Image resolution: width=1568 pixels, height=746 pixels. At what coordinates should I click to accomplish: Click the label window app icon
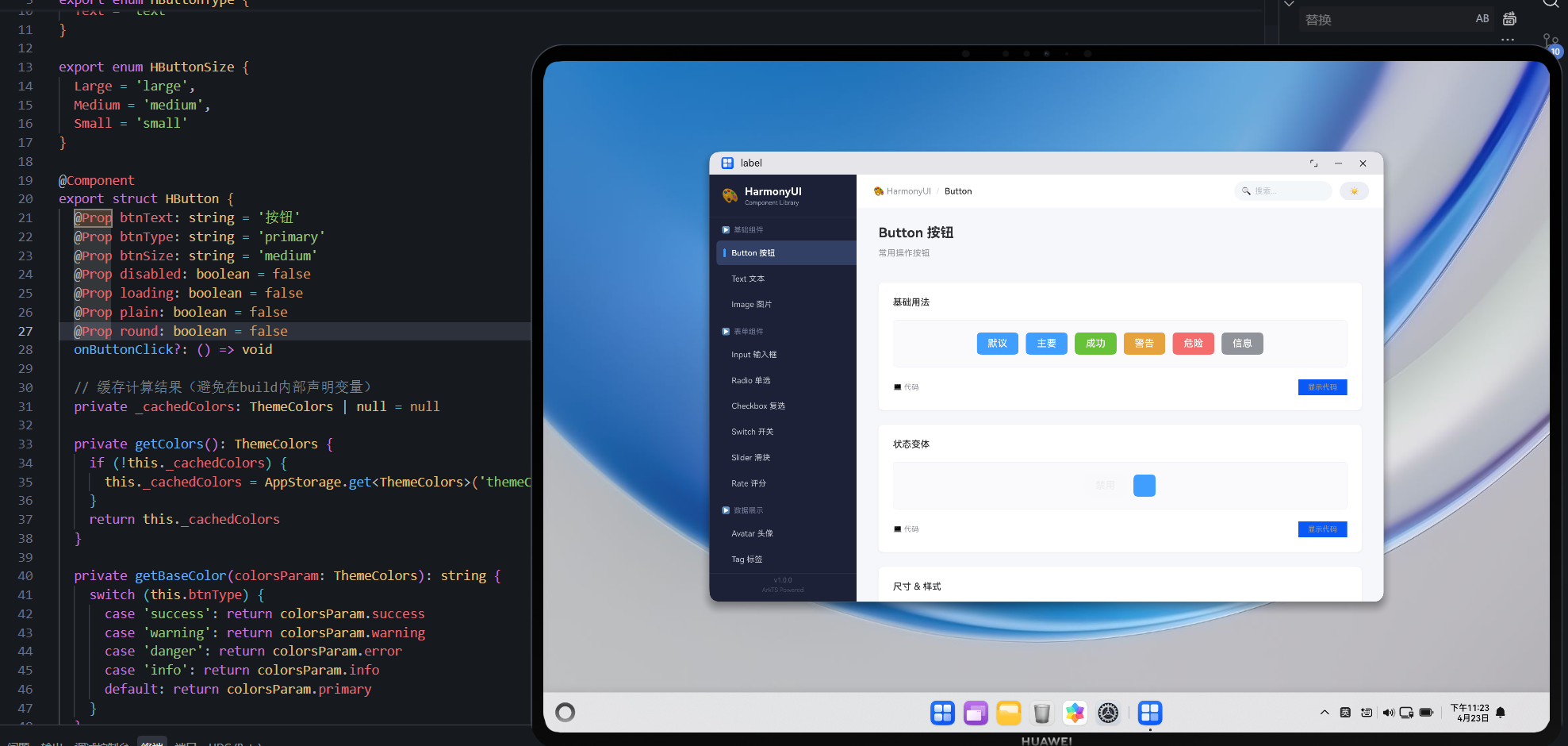[727, 163]
